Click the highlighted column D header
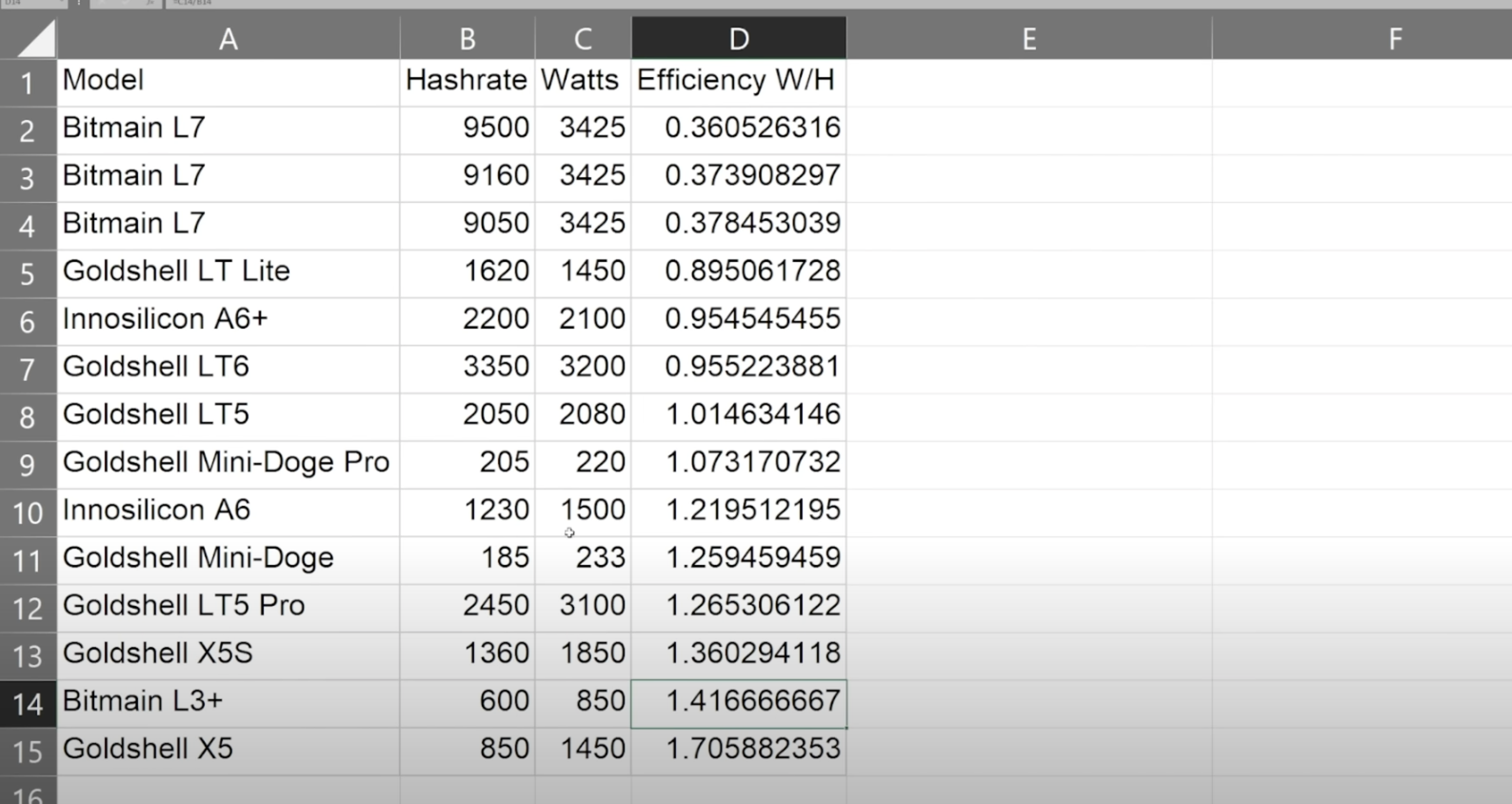 click(x=738, y=39)
